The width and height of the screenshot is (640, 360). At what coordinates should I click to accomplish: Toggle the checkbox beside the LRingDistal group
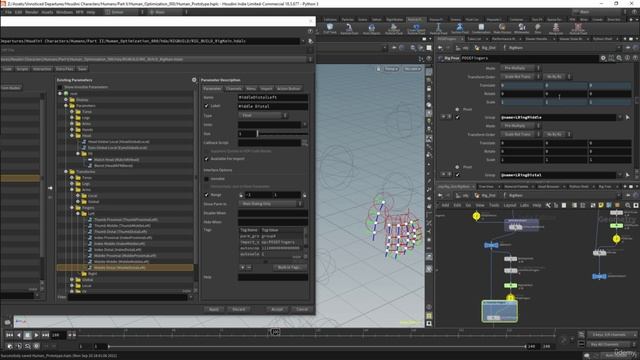click(x=458, y=175)
